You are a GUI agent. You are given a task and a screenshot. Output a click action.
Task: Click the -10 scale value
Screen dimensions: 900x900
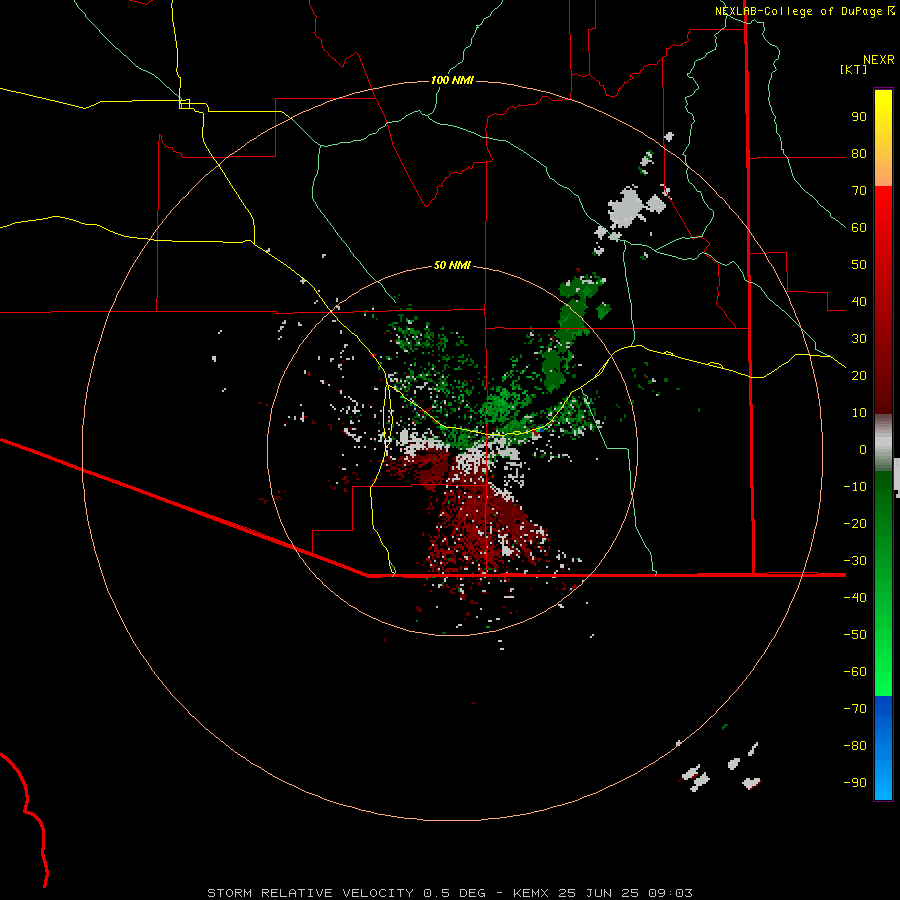pyautogui.click(x=855, y=487)
